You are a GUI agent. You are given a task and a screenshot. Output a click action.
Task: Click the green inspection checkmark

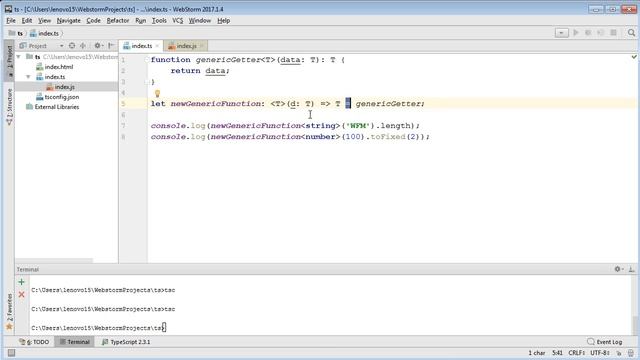[x=634, y=57]
